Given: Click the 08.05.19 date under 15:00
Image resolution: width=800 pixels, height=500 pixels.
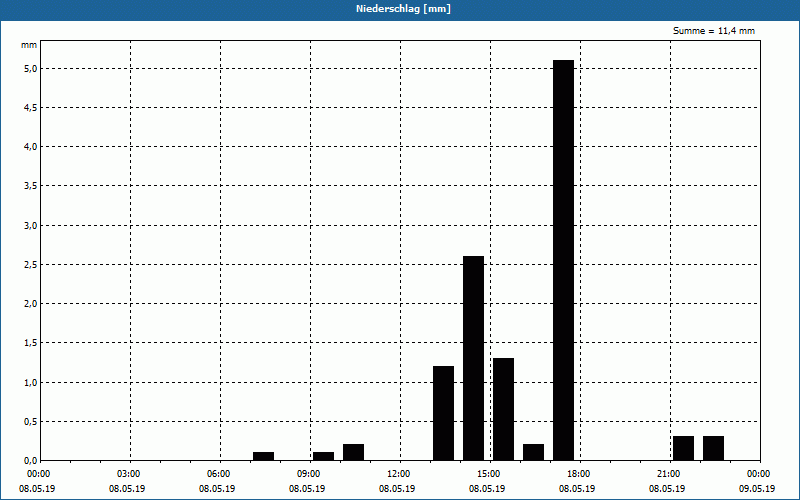Looking at the screenshot, I should [487, 489].
